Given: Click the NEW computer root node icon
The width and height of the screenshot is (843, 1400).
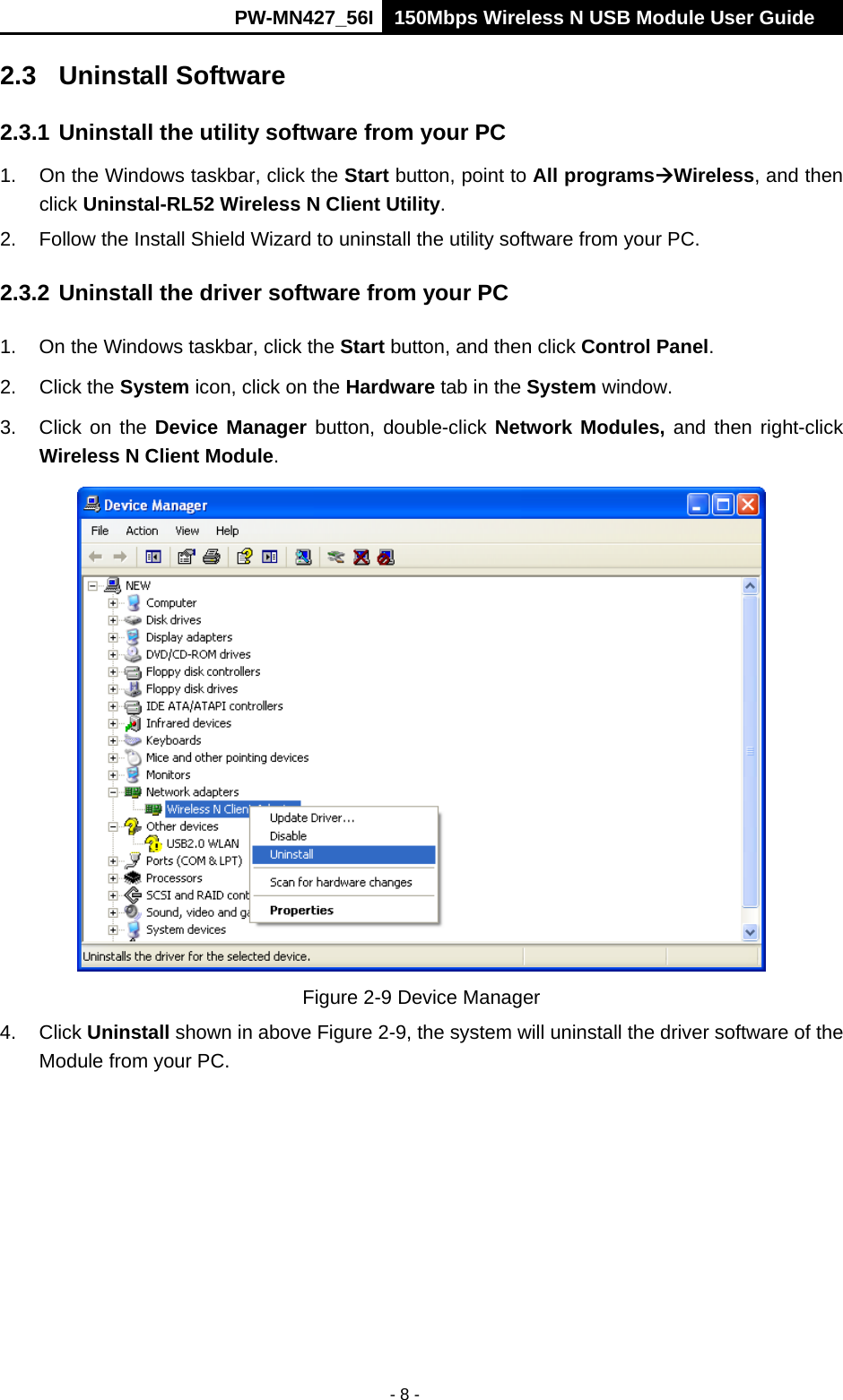Looking at the screenshot, I should point(113,585).
